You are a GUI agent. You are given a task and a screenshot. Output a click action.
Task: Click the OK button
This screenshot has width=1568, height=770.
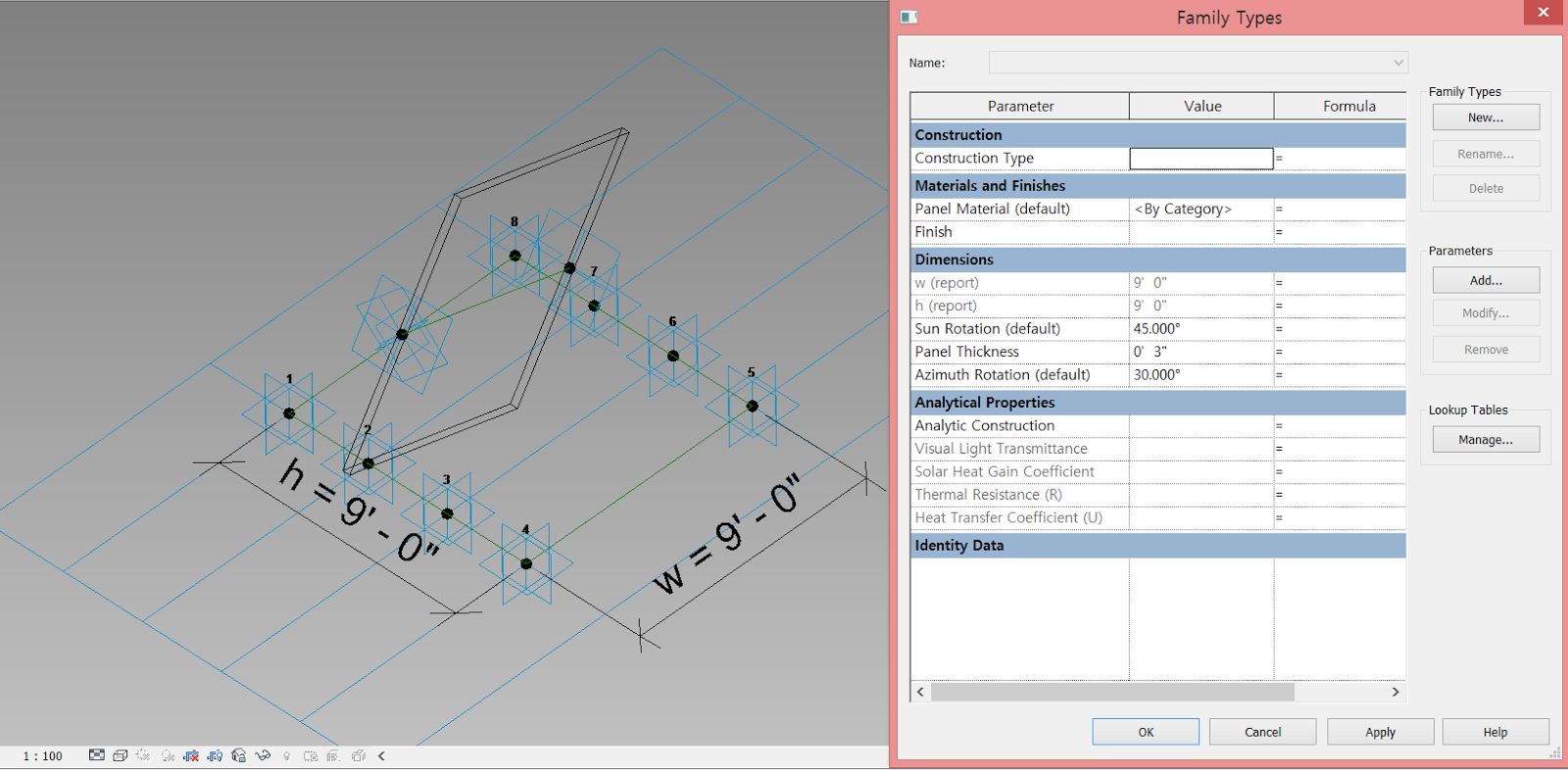point(1146,732)
